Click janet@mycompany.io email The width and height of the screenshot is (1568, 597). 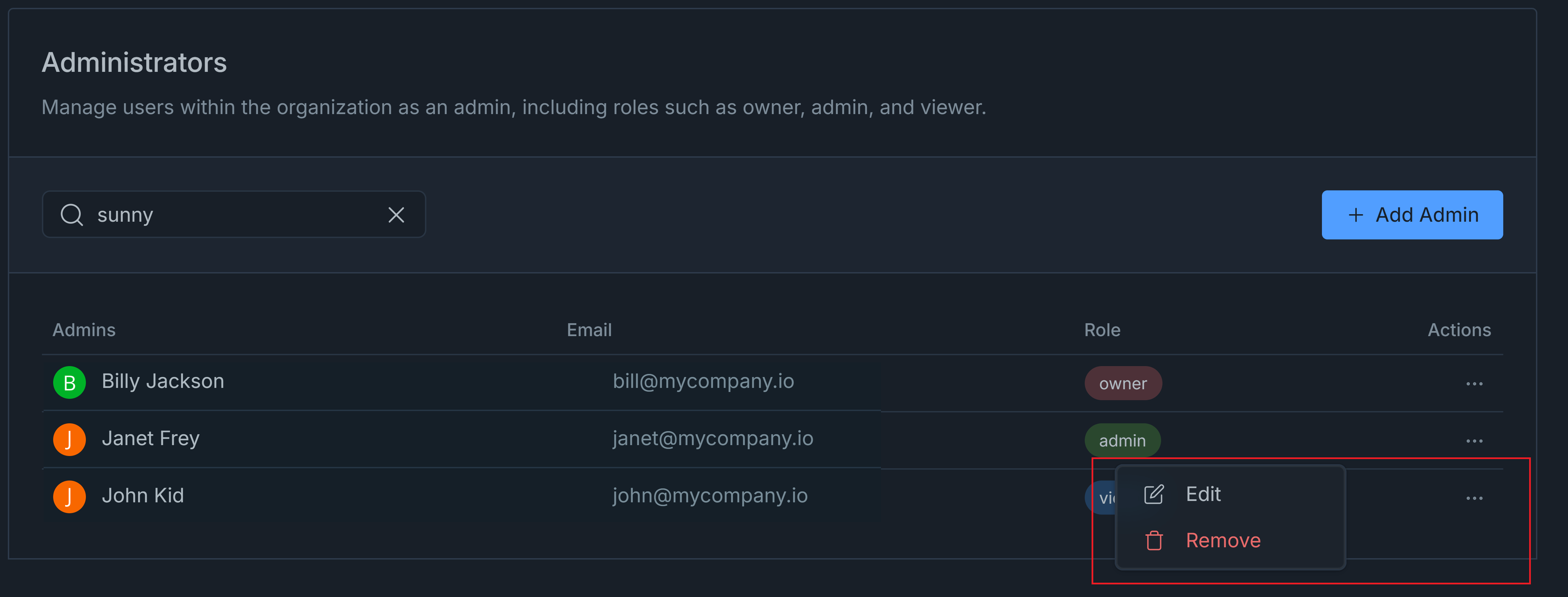coord(713,439)
